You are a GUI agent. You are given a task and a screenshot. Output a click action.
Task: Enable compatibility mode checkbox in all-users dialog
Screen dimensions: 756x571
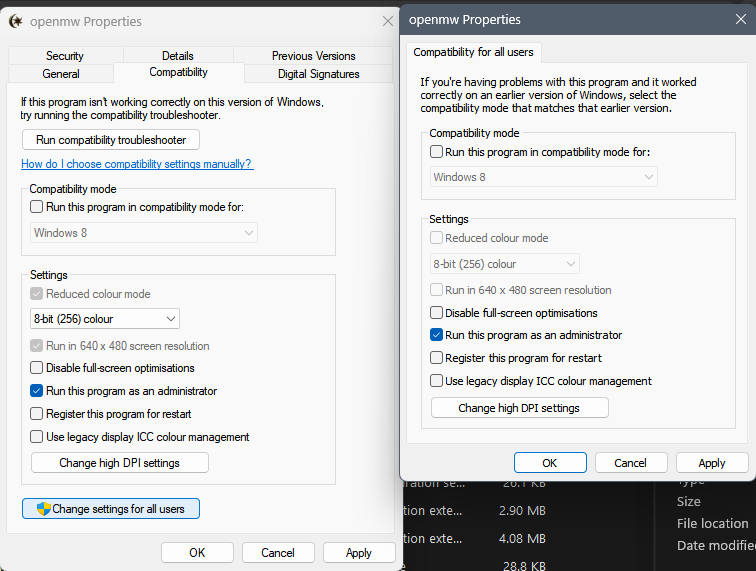[436, 152]
